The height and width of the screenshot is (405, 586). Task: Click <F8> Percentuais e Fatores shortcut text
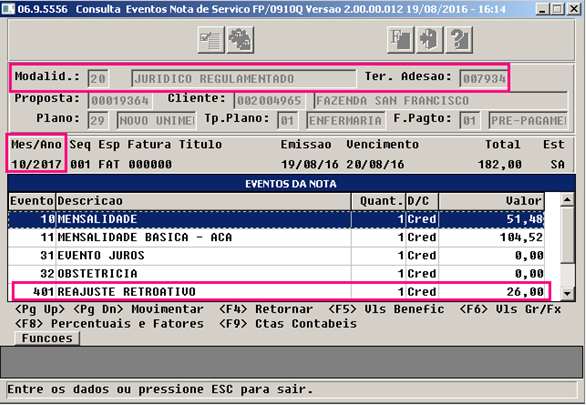[110, 324]
